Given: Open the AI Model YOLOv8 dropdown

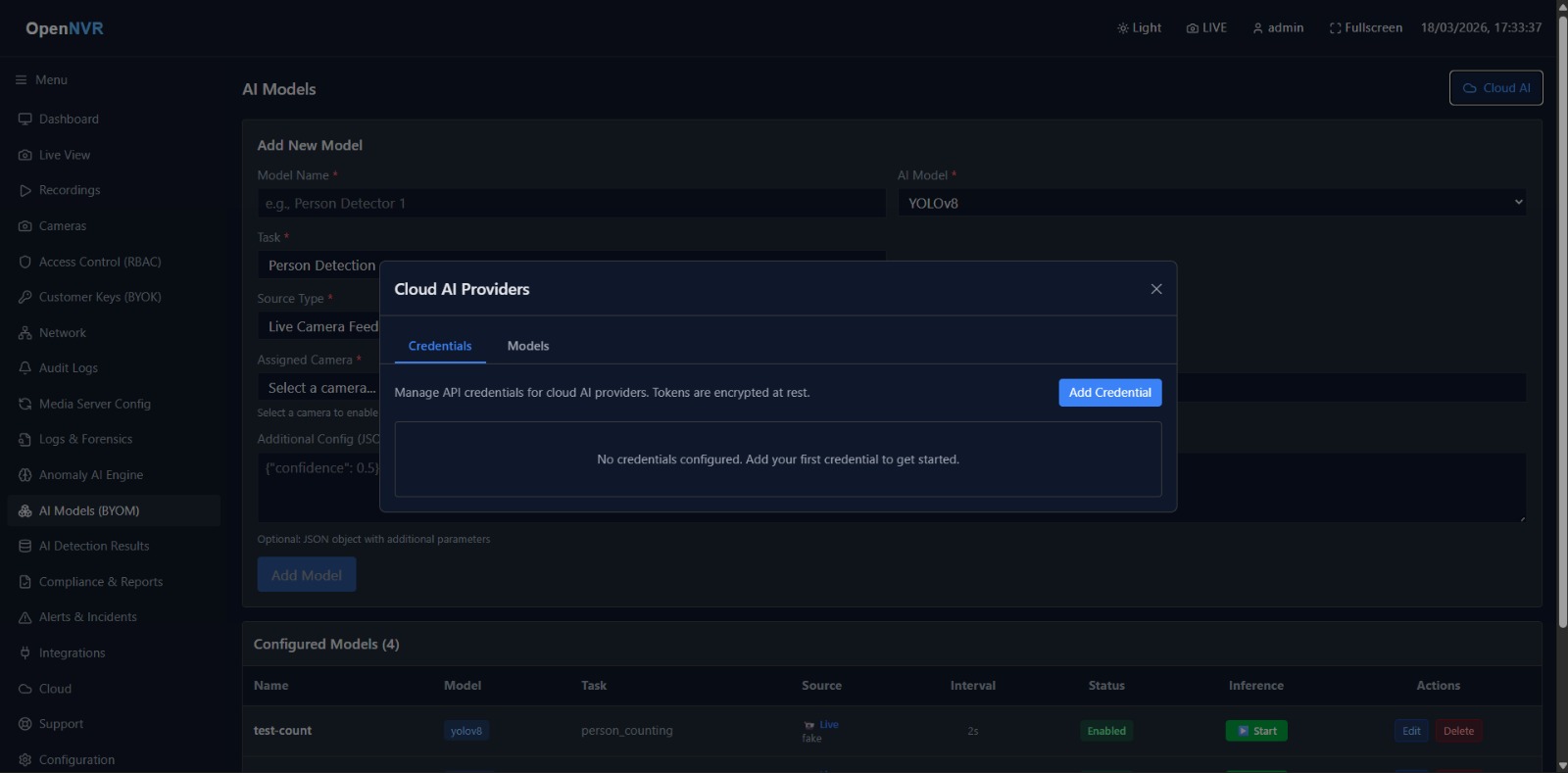Looking at the screenshot, I should pos(1211,203).
